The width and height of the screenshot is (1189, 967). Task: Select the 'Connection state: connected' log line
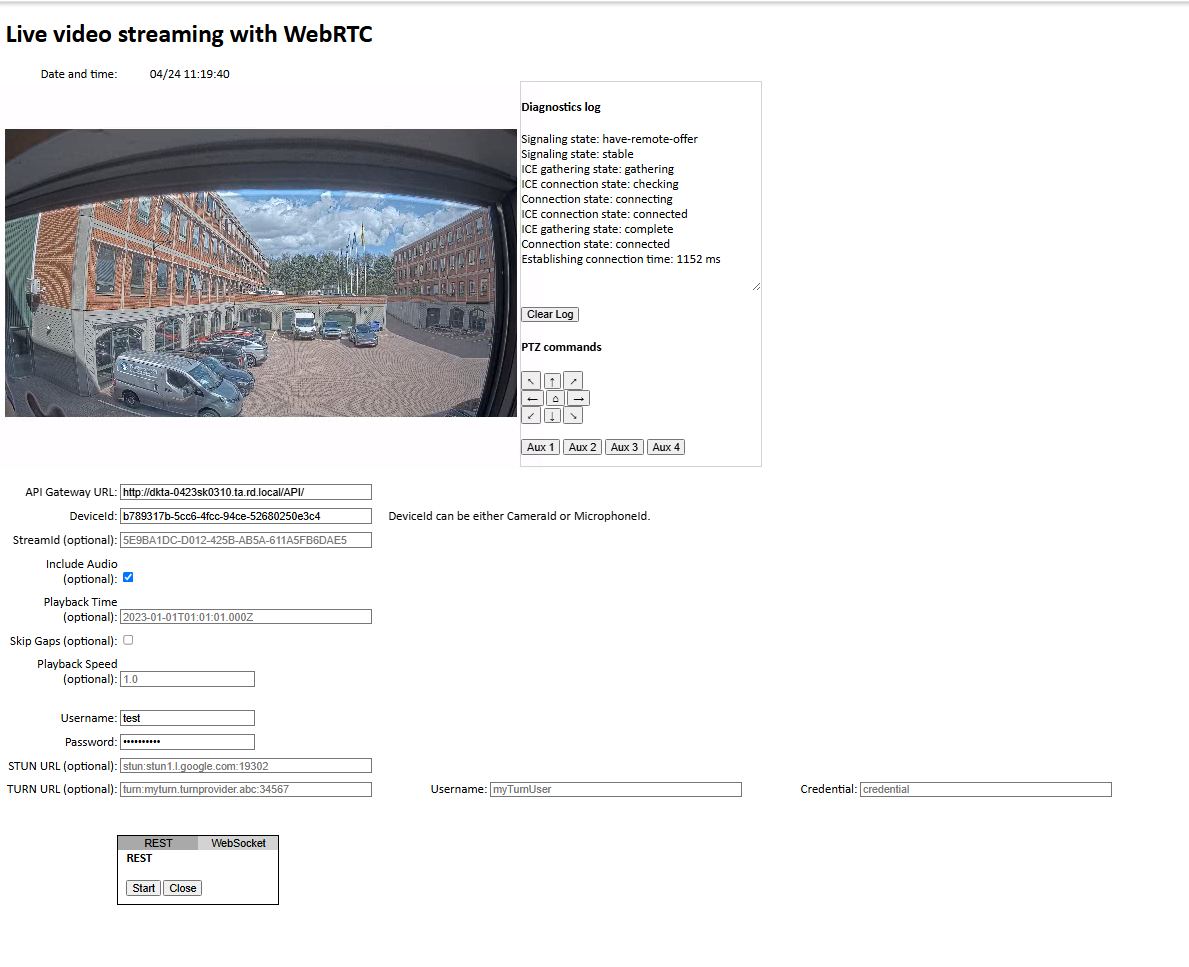595,244
